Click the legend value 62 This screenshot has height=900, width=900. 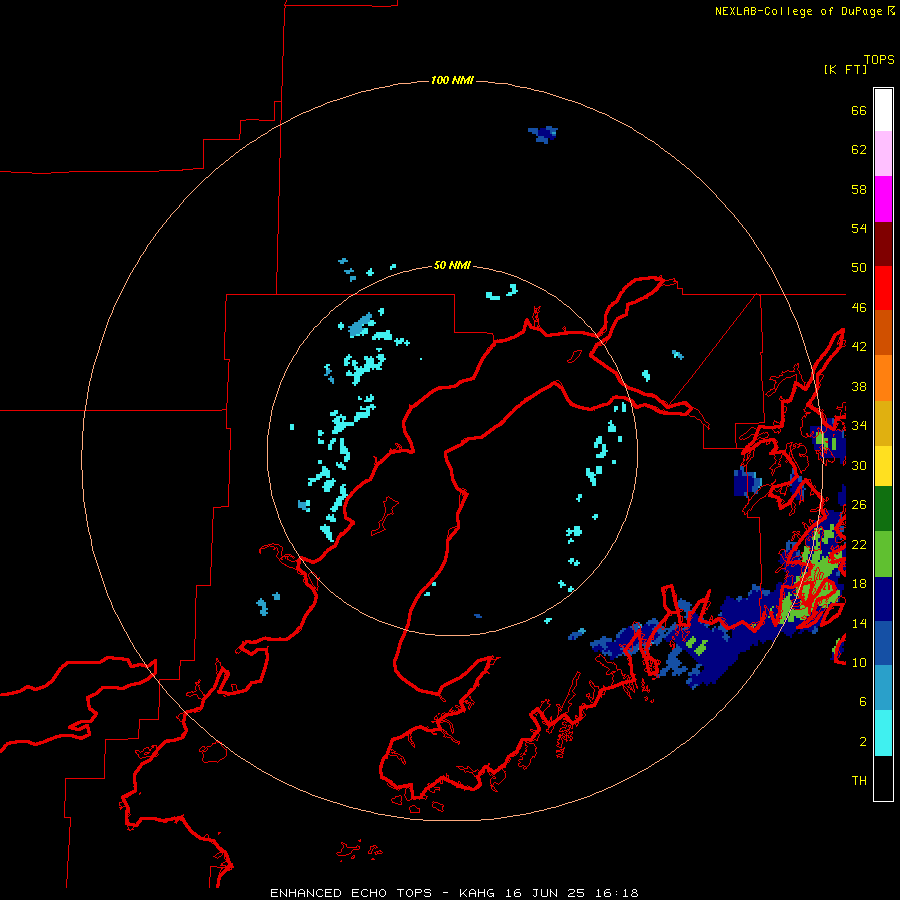[x=859, y=150]
